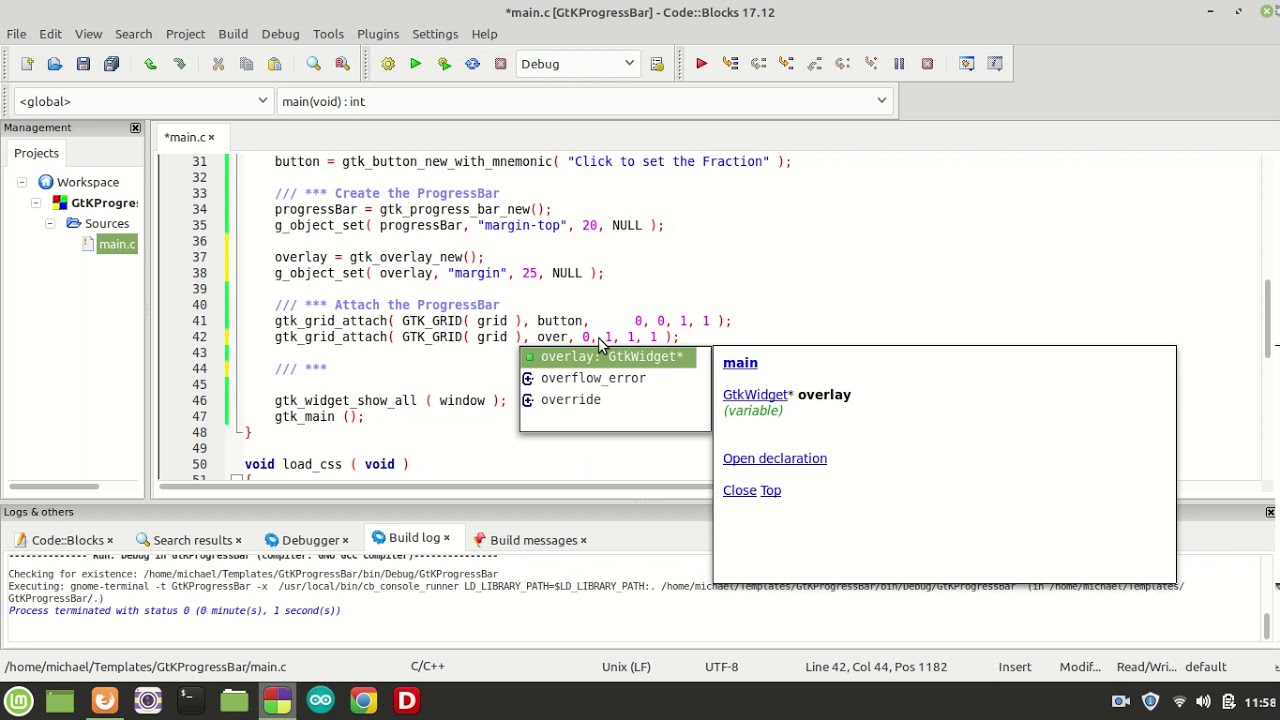Abort the build with the stop icon
The height and width of the screenshot is (720, 1280).
500,64
